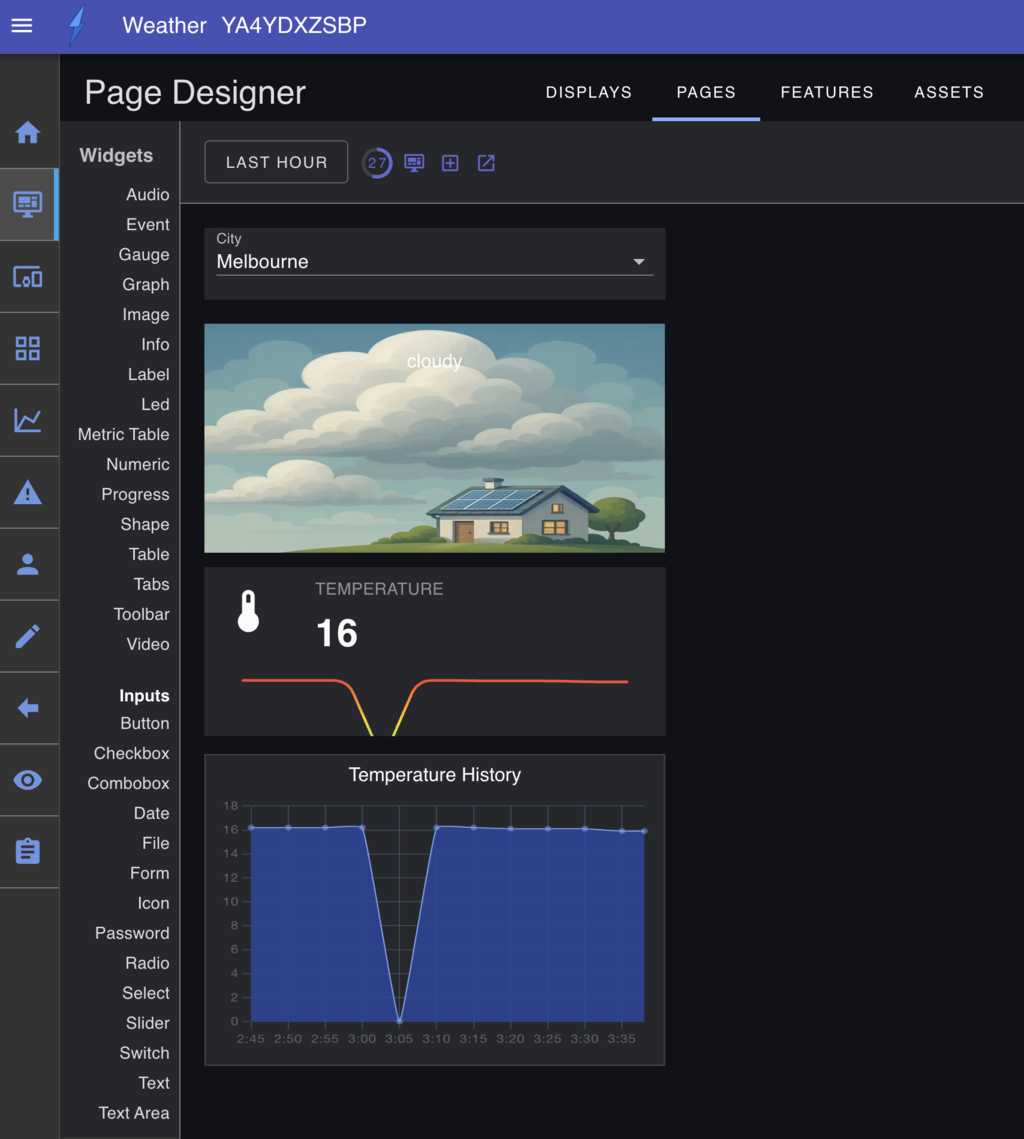The height and width of the screenshot is (1139, 1024).
Task: Open the grid dashboard icon in sidebar
Action: pos(28,349)
